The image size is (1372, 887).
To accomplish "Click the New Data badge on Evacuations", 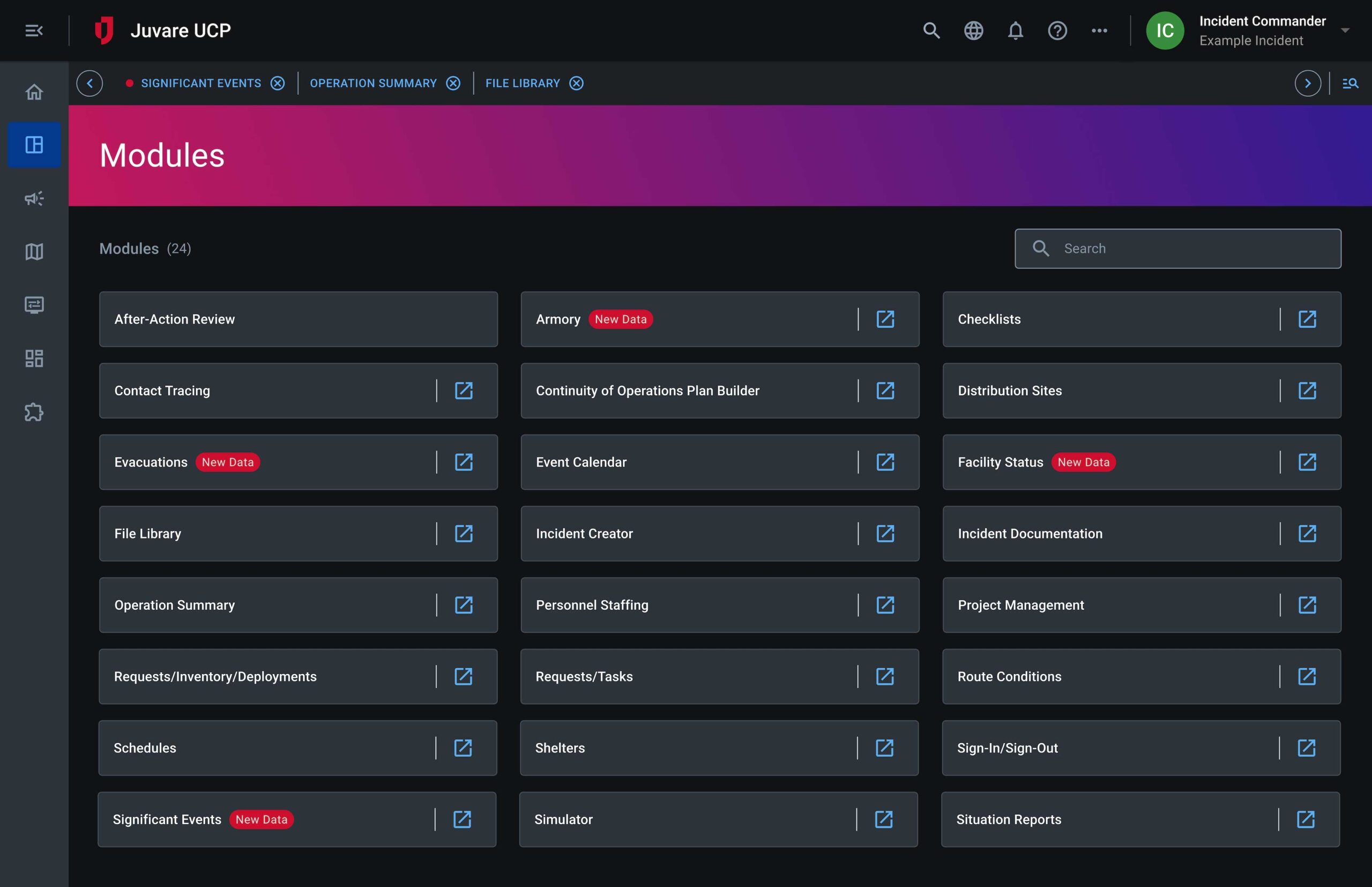I will [x=228, y=462].
